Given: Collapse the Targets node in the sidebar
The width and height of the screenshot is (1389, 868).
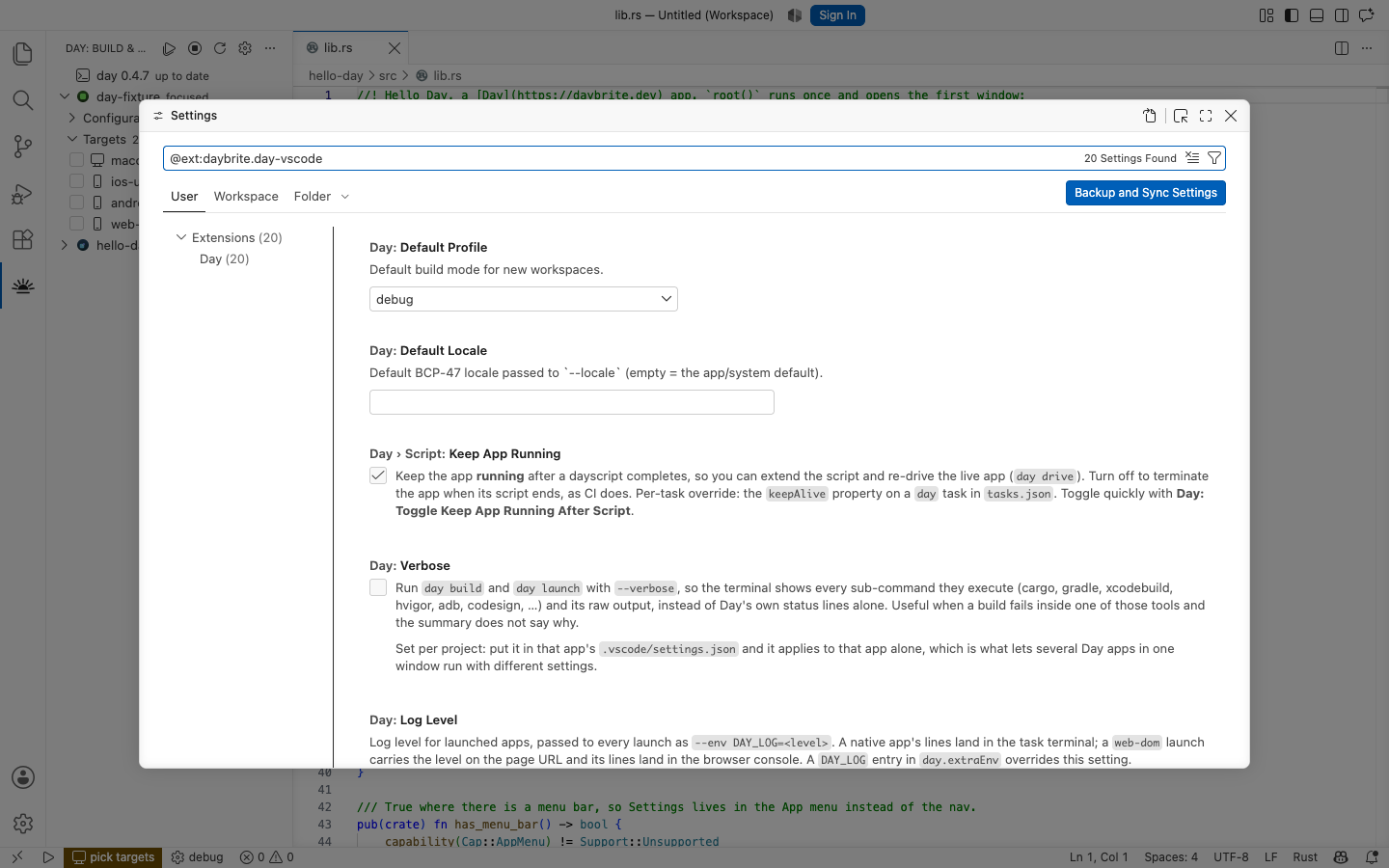Looking at the screenshot, I should pos(72,139).
